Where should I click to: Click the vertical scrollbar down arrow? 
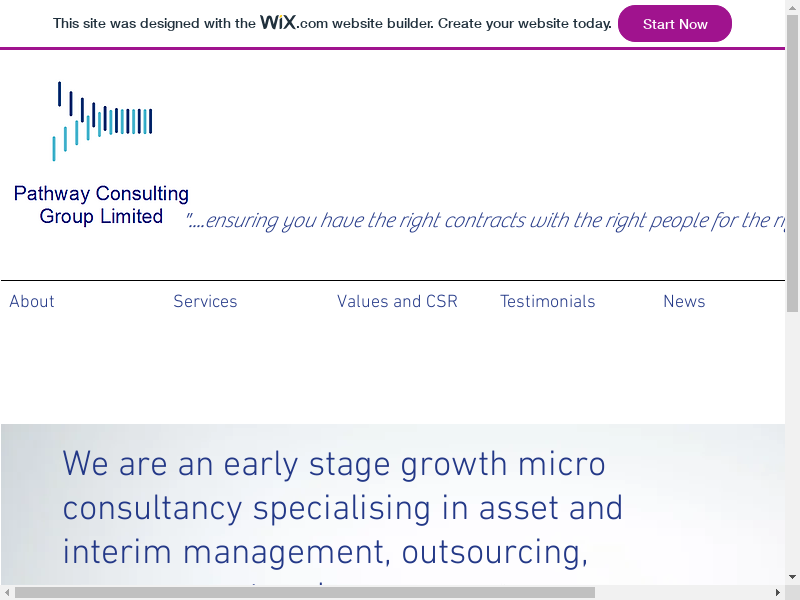pyautogui.click(x=792, y=577)
